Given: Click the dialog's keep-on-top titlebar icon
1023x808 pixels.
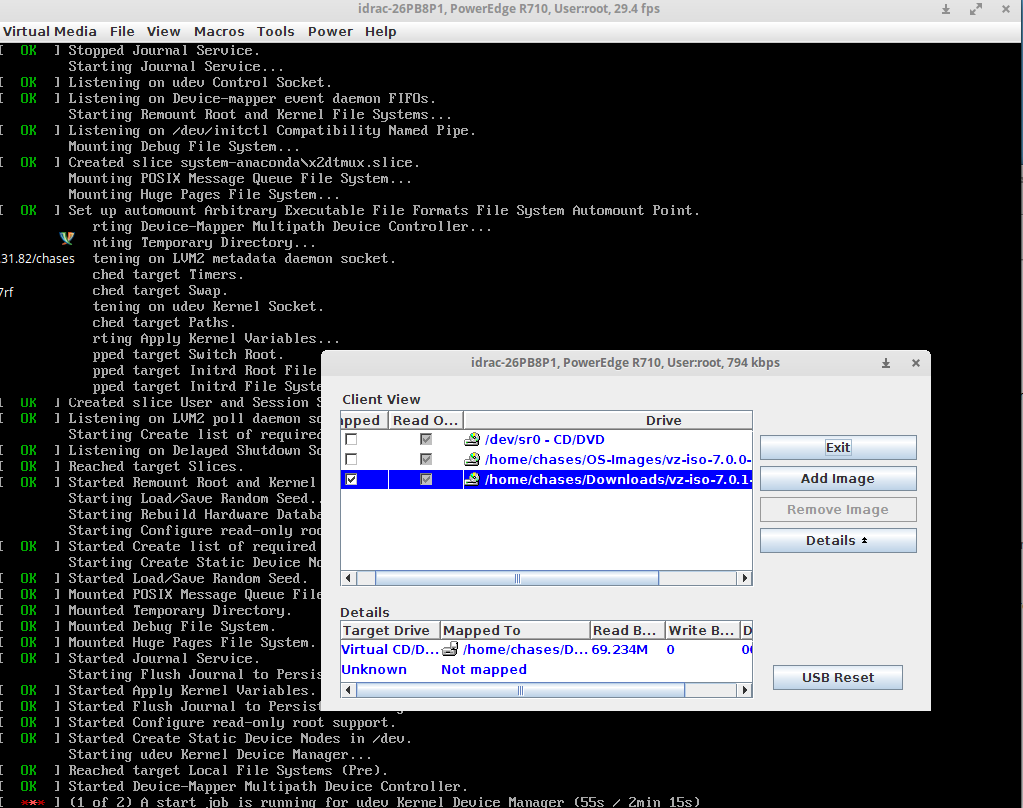Looking at the screenshot, I should tap(886, 363).
